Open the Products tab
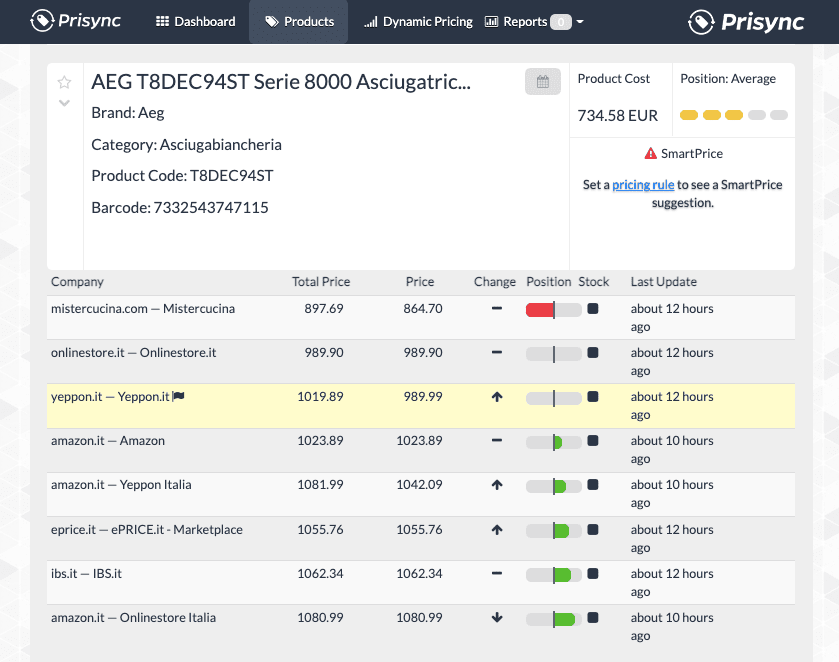Viewport: 839px width, 662px height. coord(299,21)
